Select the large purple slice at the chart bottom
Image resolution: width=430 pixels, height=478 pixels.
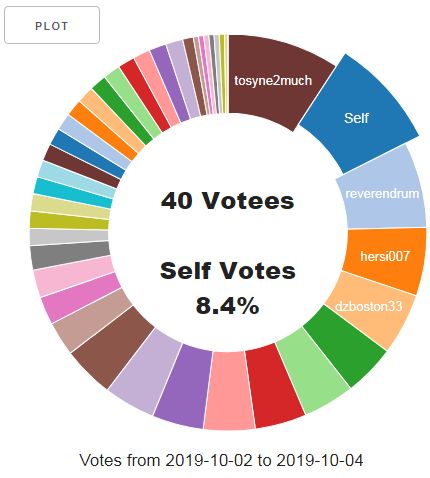click(x=184, y=385)
